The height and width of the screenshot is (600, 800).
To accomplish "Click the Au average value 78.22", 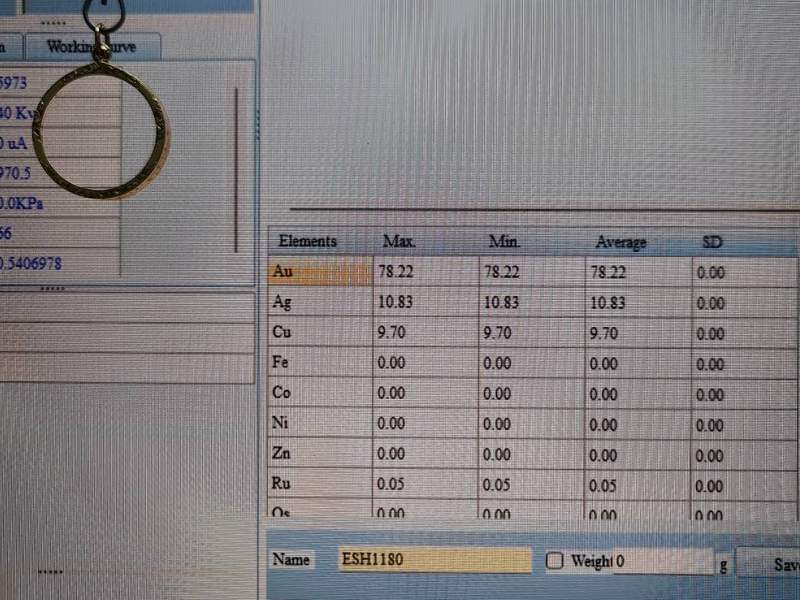I will 609,272.
